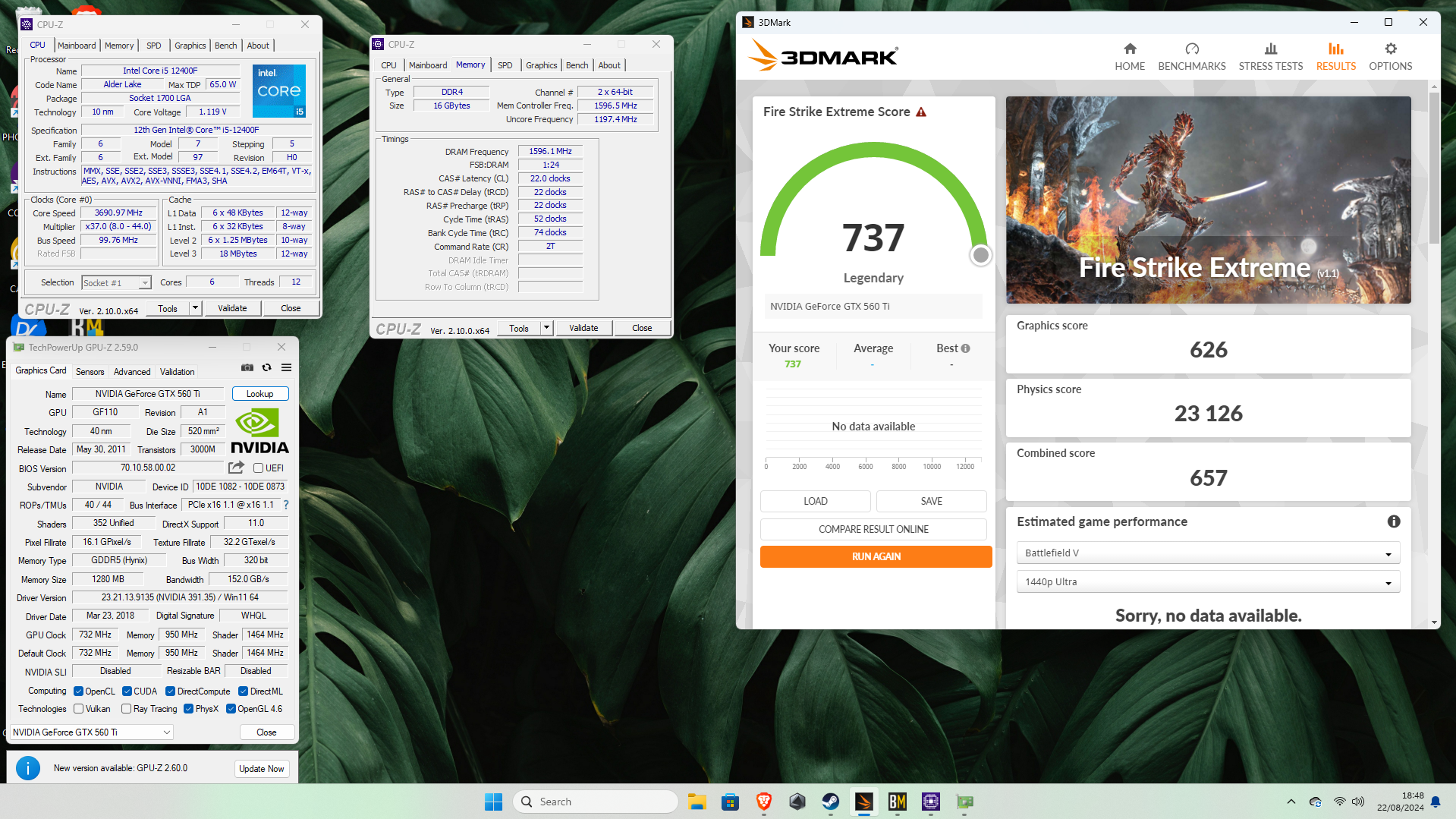The height and width of the screenshot is (819, 1456).
Task: Click the Best score info icon
Action: point(966,348)
